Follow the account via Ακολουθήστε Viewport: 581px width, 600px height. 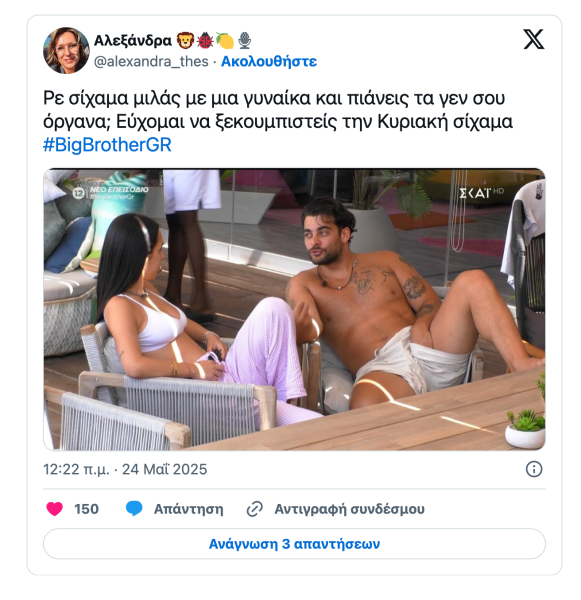click(269, 61)
